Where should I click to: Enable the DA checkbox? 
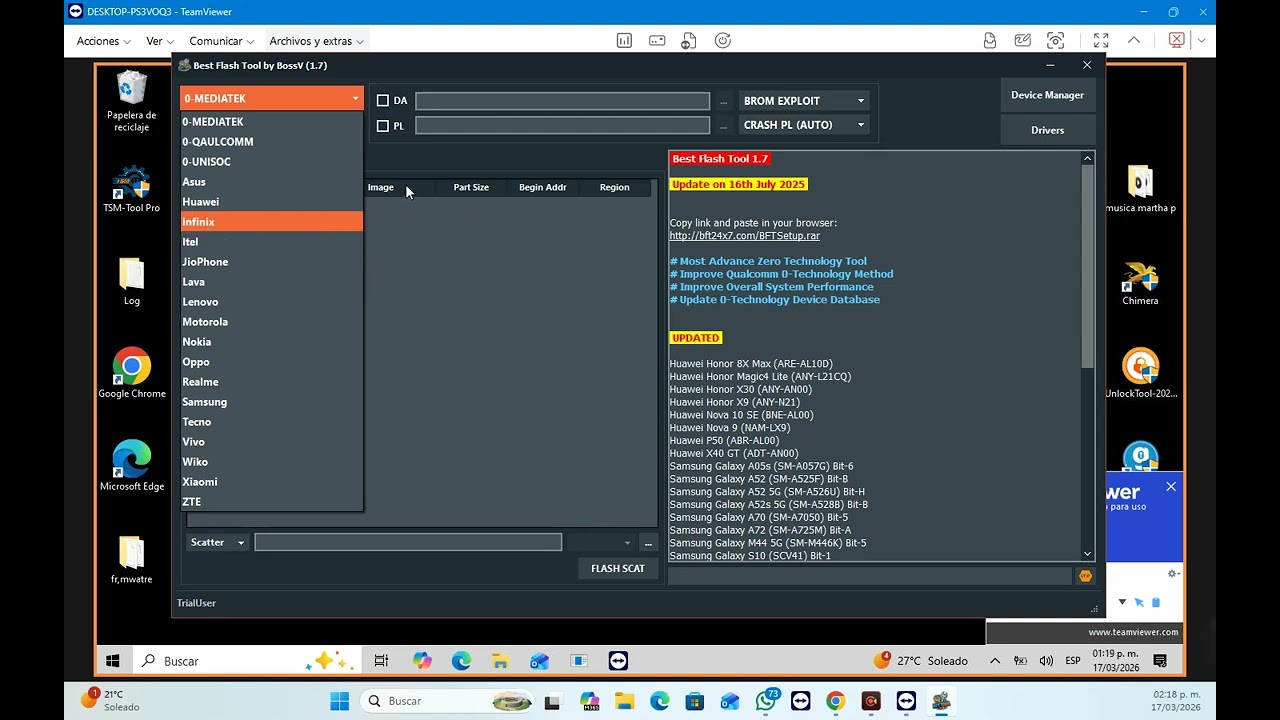382,101
